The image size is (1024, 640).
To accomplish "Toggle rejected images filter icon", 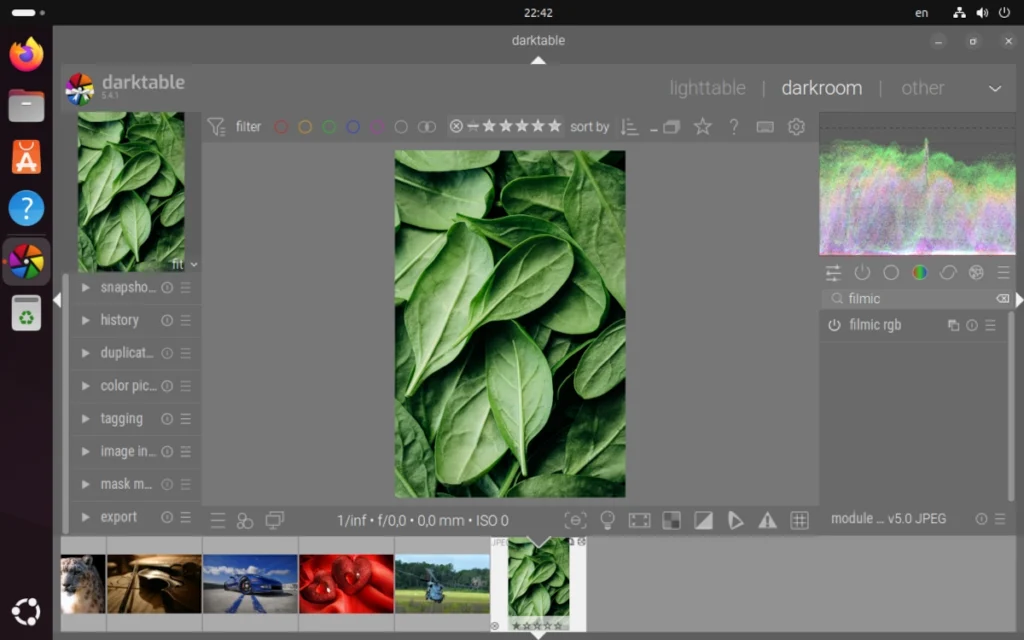I will click(x=456, y=126).
